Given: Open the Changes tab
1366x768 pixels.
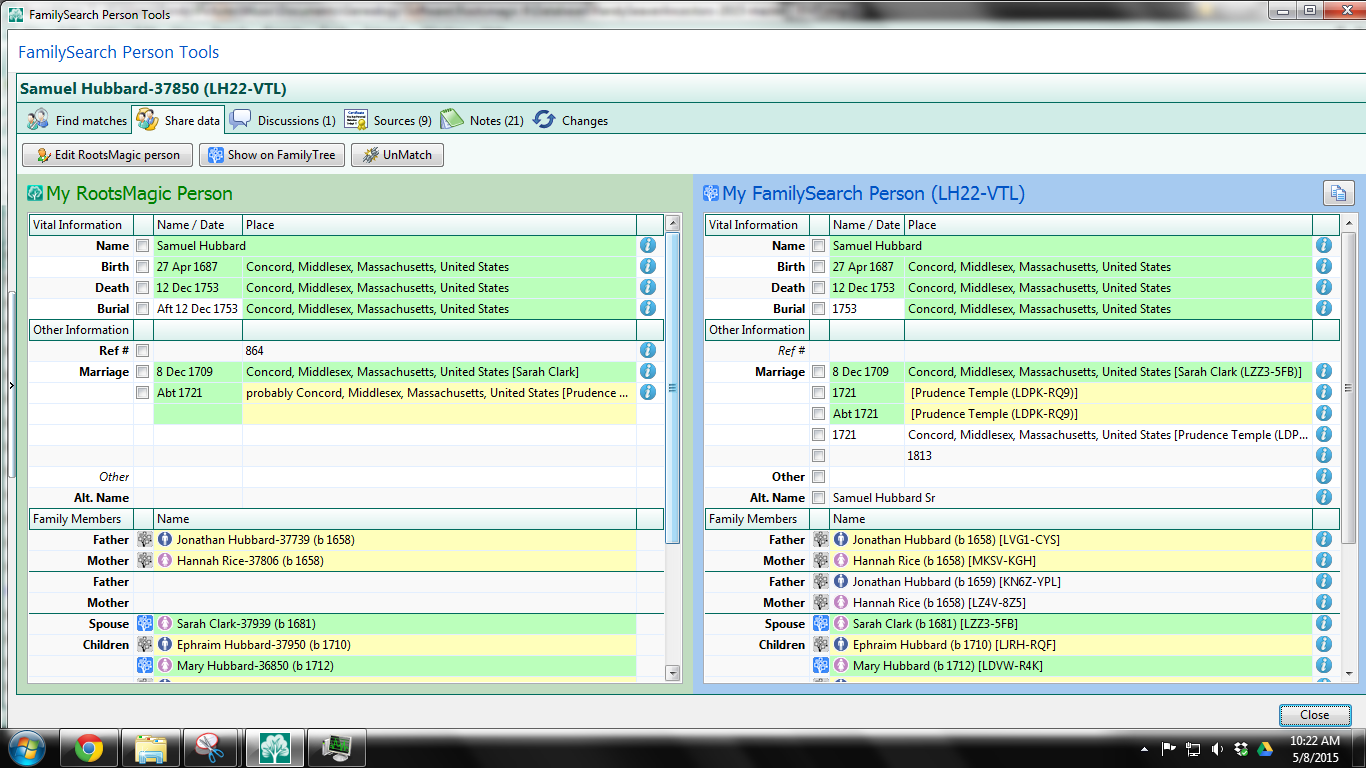Looking at the screenshot, I should (x=571, y=120).
